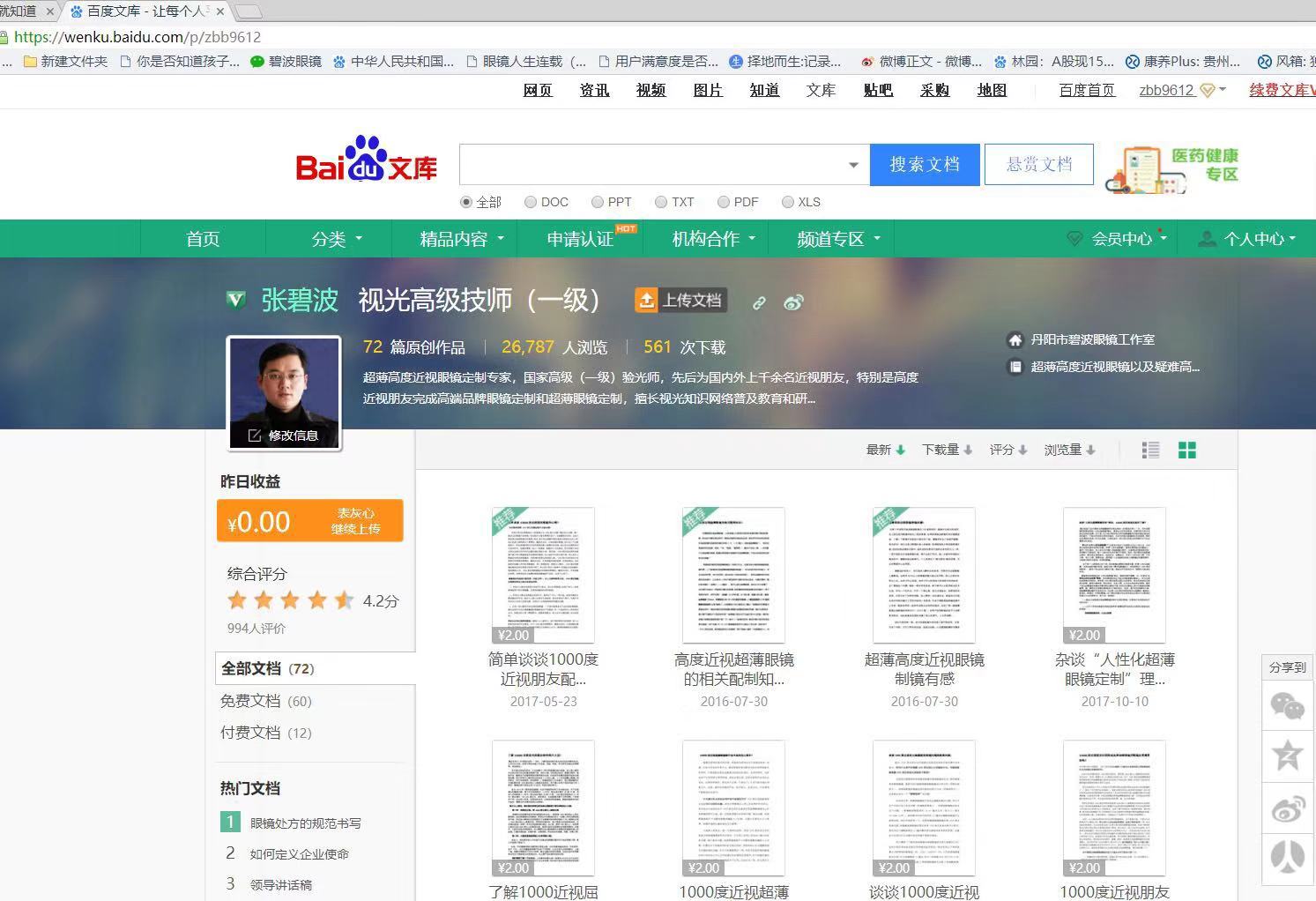This screenshot has width=1316, height=901.
Task: Click the home icon beside 丹阳市碧波眼镜工作室
Action: (x=1015, y=339)
